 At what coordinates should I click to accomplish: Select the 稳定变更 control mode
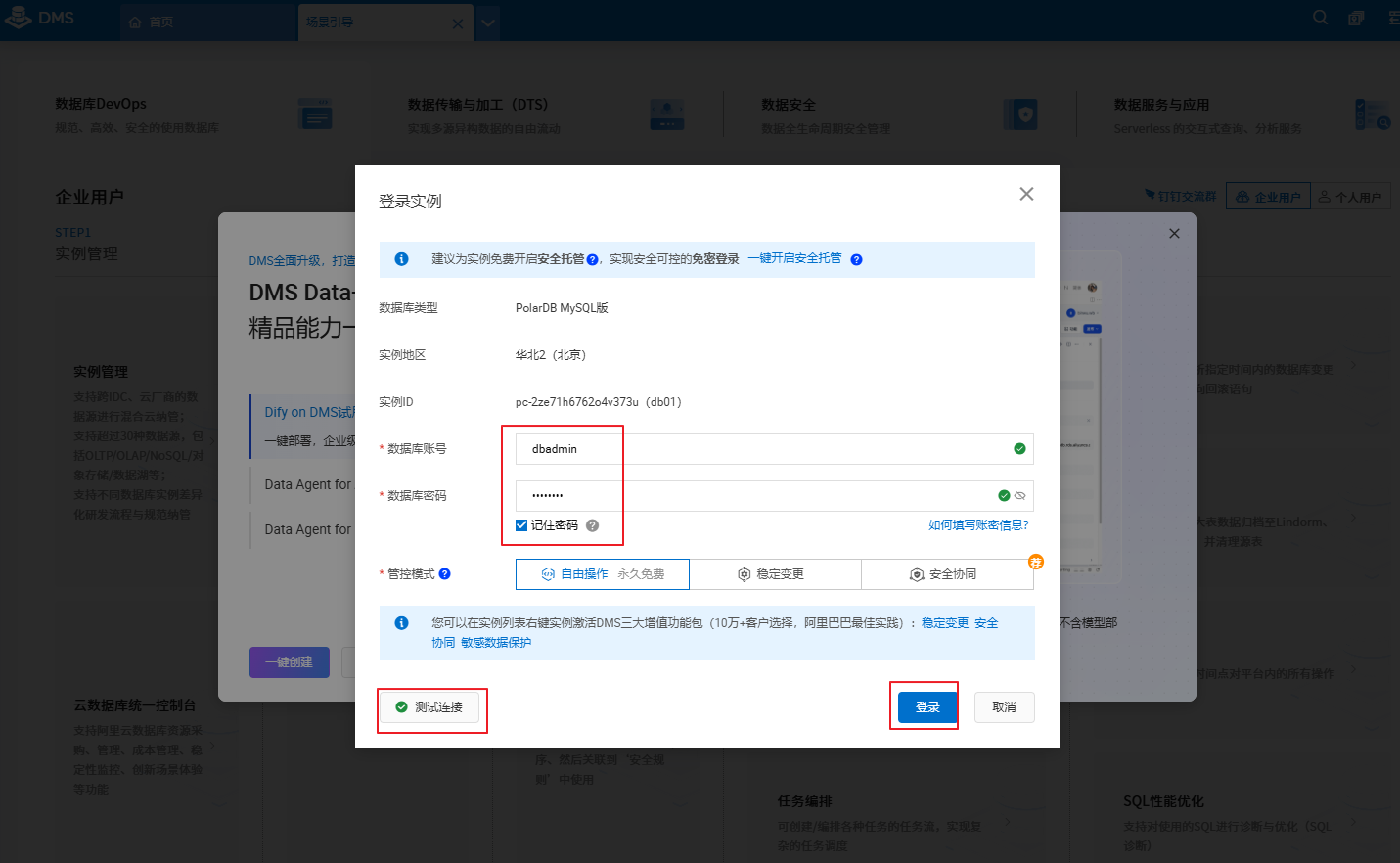point(775,574)
